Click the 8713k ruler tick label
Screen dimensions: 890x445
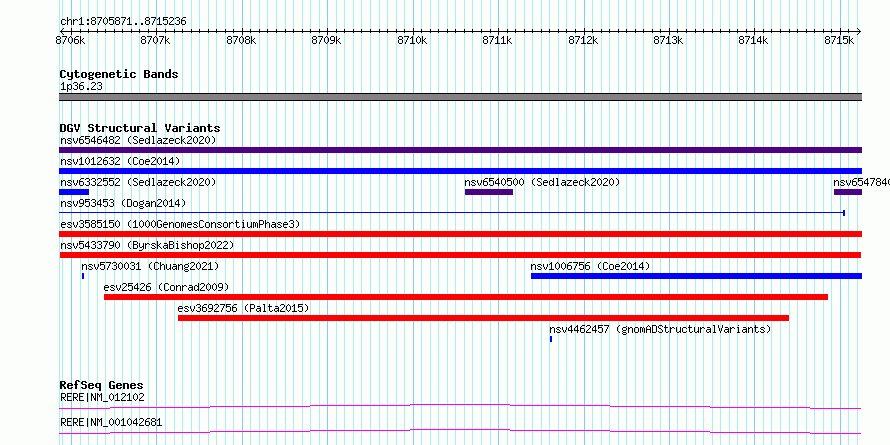coord(669,40)
